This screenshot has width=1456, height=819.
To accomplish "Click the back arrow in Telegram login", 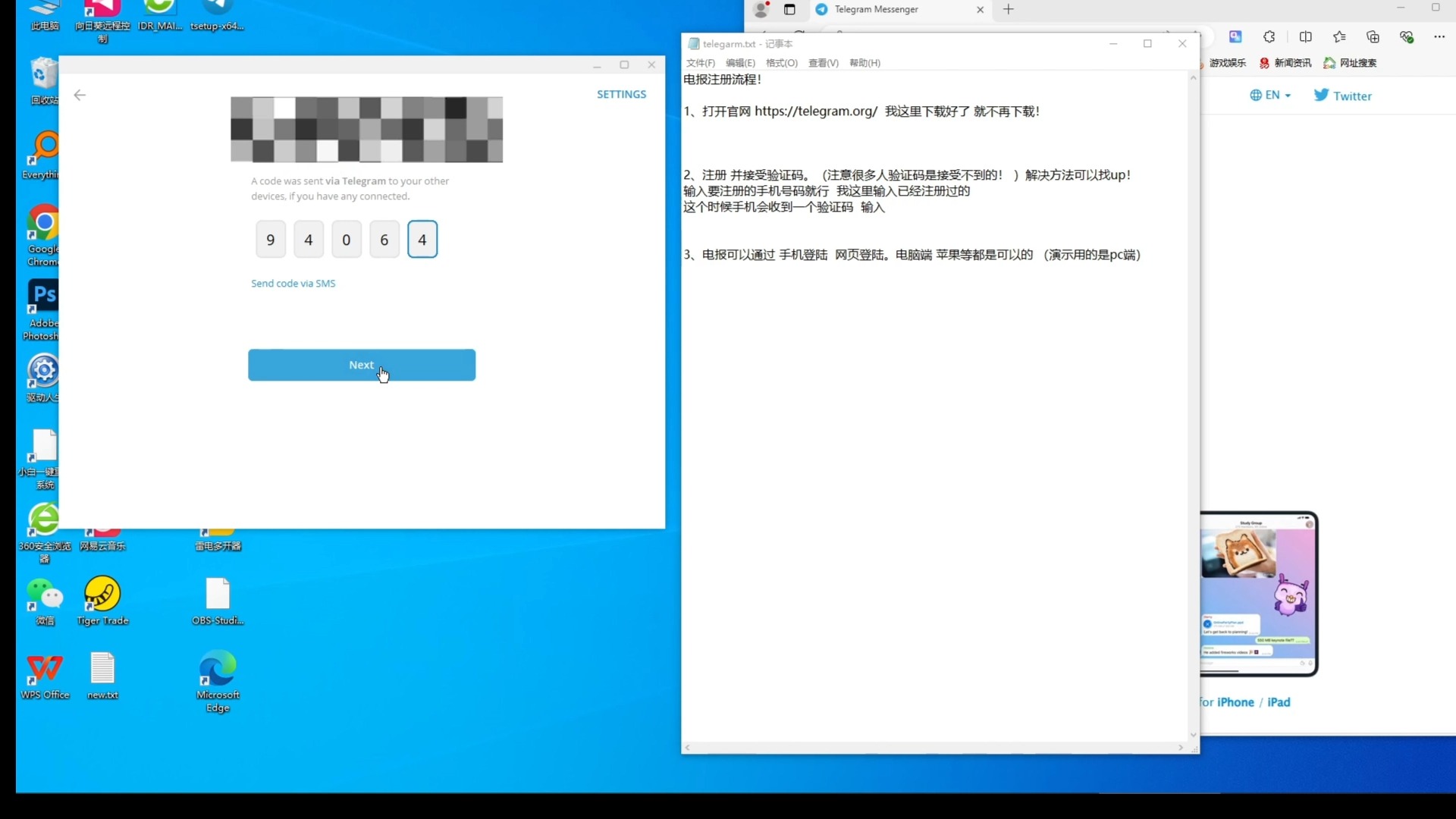I will pyautogui.click(x=80, y=95).
